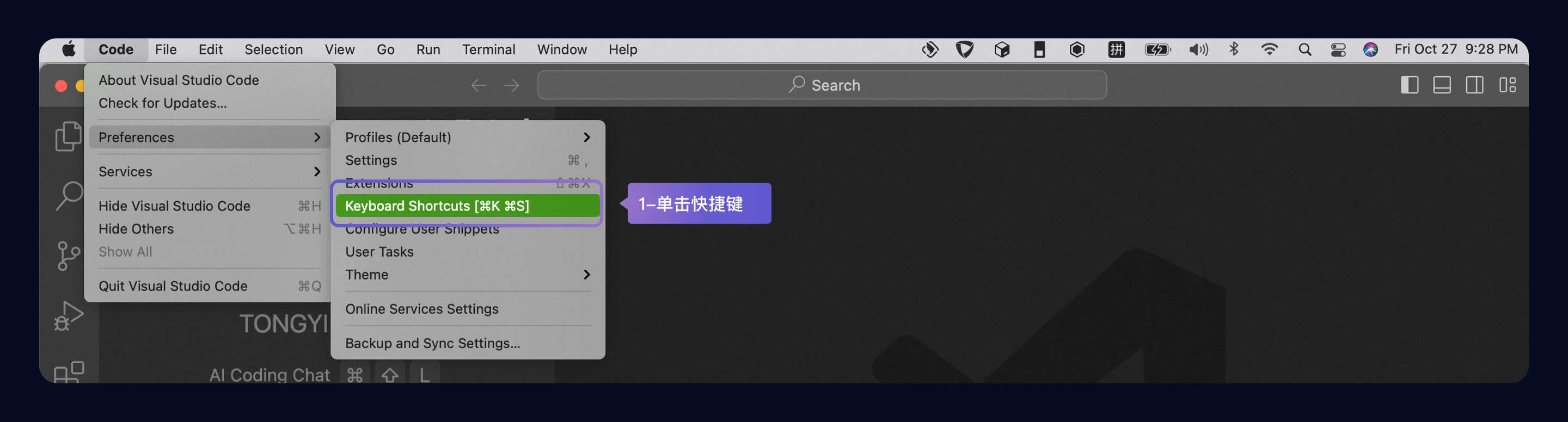The height and width of the screenshot is (422, 1568).
Task: Toggle the bottom panel layout icon
Action: click(x=1442, y=85)
